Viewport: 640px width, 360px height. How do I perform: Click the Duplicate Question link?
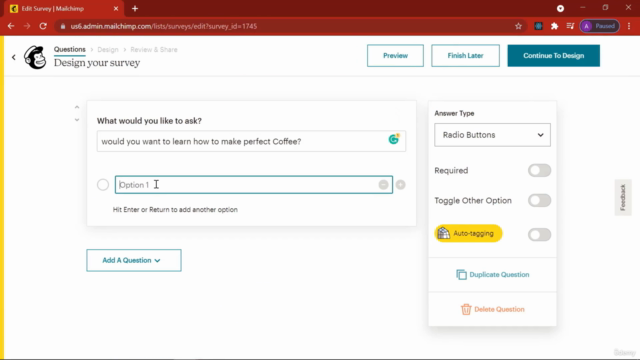pyautogui.click(x=499, y=275)
